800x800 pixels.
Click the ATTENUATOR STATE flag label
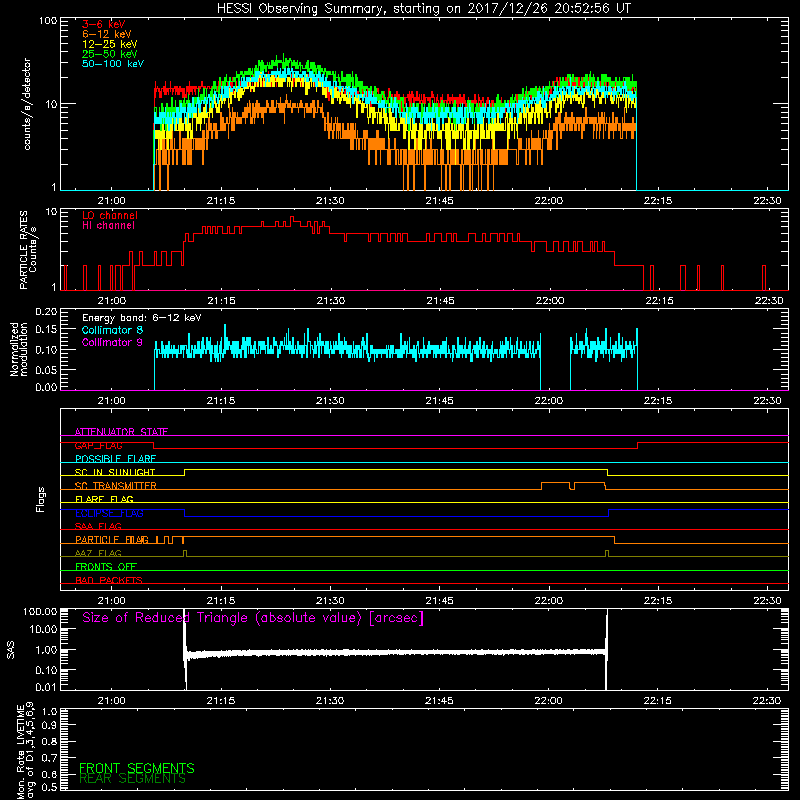(121, 432)
